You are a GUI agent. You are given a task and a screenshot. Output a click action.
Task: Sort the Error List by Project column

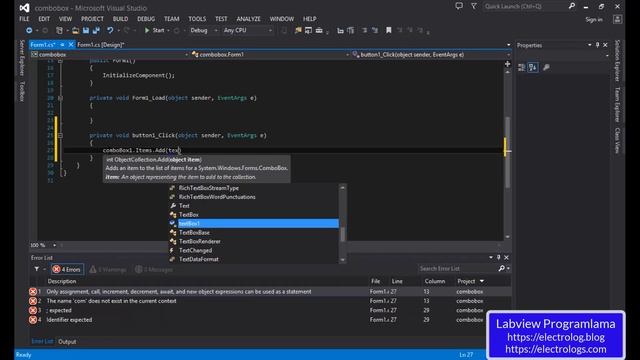(x=466, y=281)
